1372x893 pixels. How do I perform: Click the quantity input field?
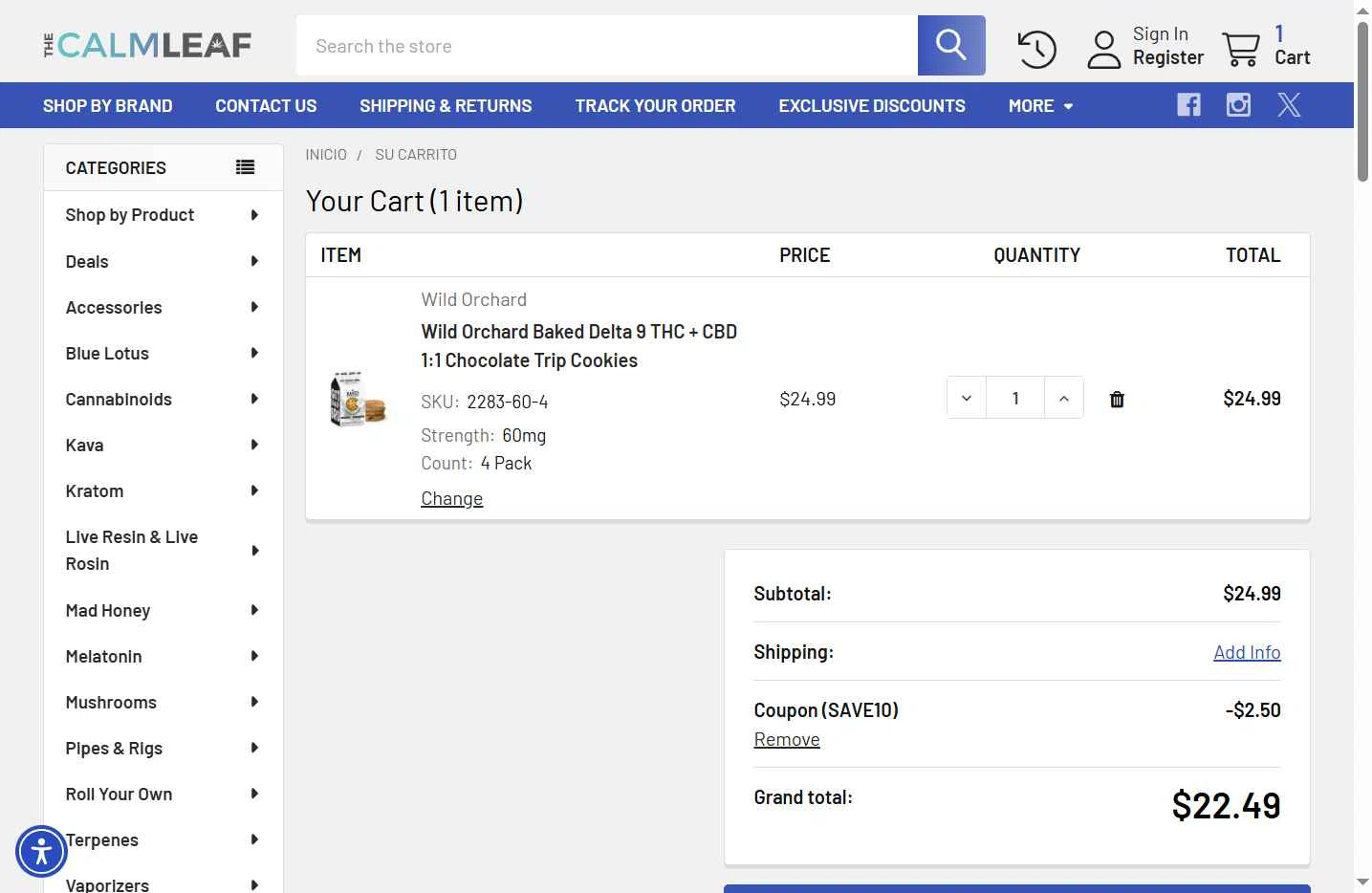tap(1015, 398)
